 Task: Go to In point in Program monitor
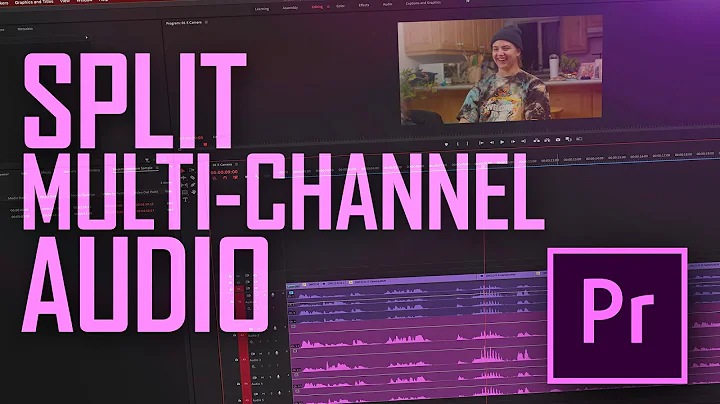(481, 143)
